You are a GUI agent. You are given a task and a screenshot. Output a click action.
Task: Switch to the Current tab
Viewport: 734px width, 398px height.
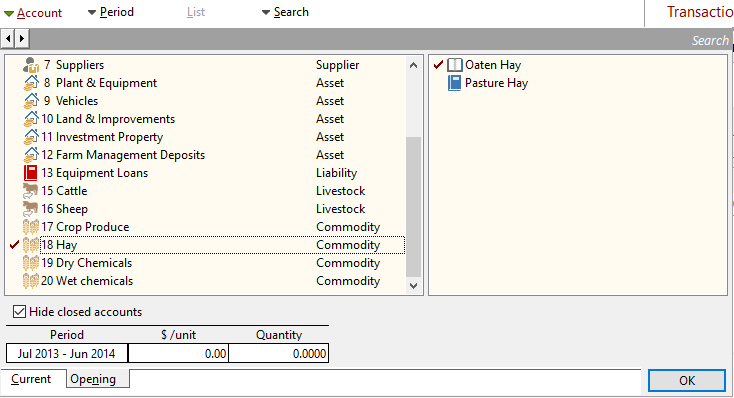[x=31, y=379]
